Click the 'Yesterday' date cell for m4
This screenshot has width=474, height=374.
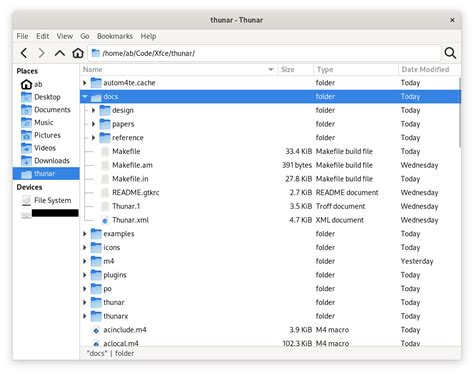(x=417, y=261)
